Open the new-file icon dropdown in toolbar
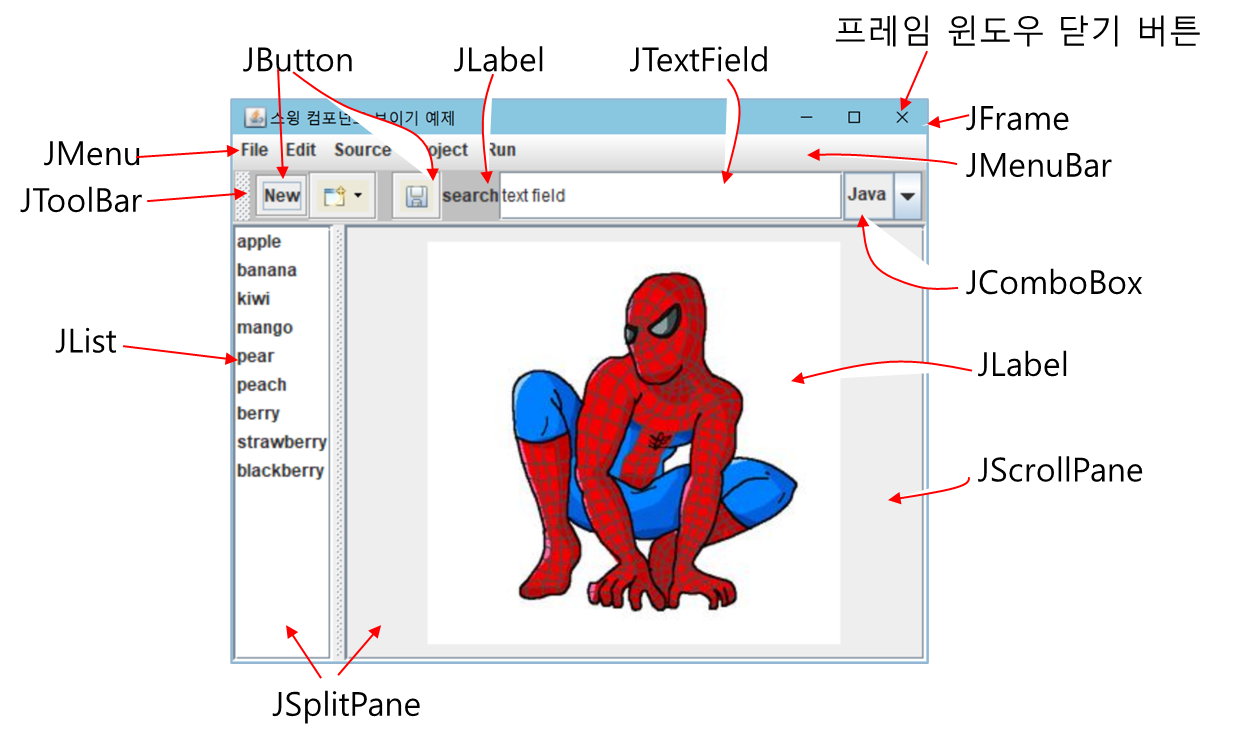Screen dimensions: 1233x743 pos(342,196)
